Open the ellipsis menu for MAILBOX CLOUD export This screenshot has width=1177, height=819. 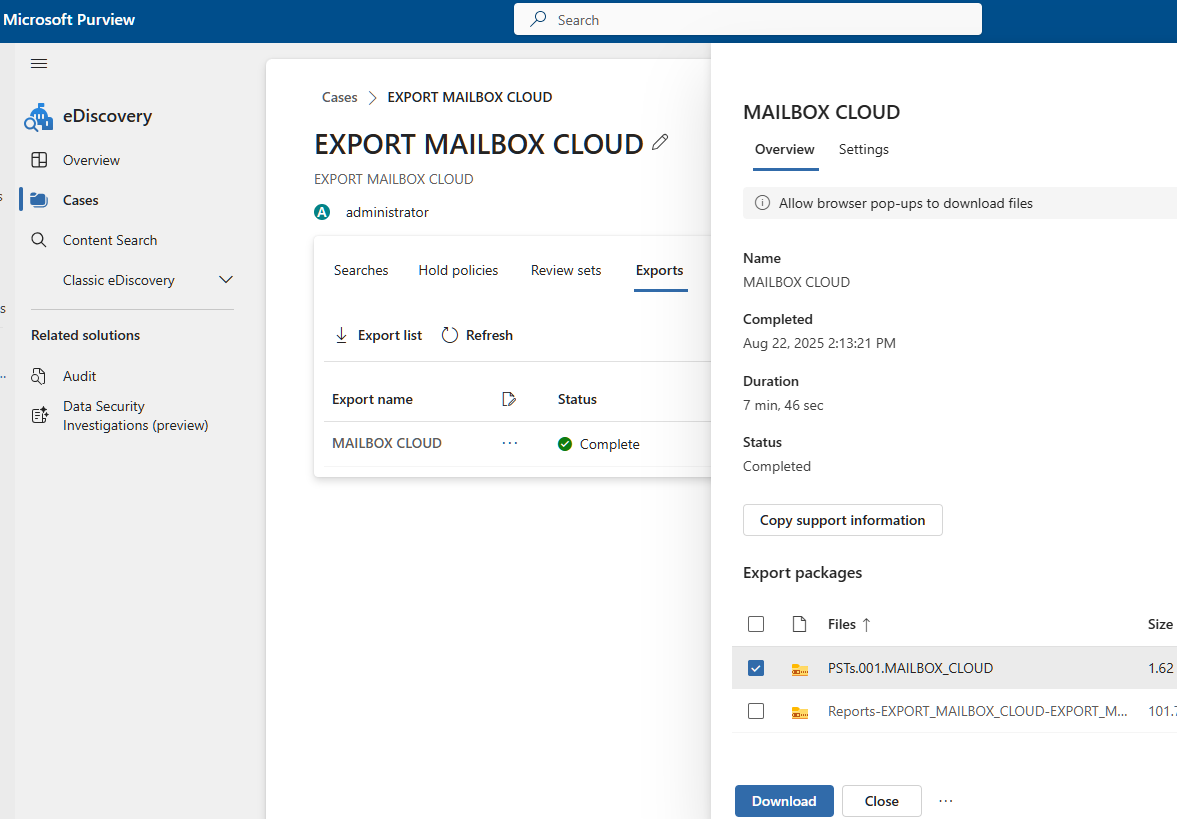pyautogui.click(x=510, y=443)
